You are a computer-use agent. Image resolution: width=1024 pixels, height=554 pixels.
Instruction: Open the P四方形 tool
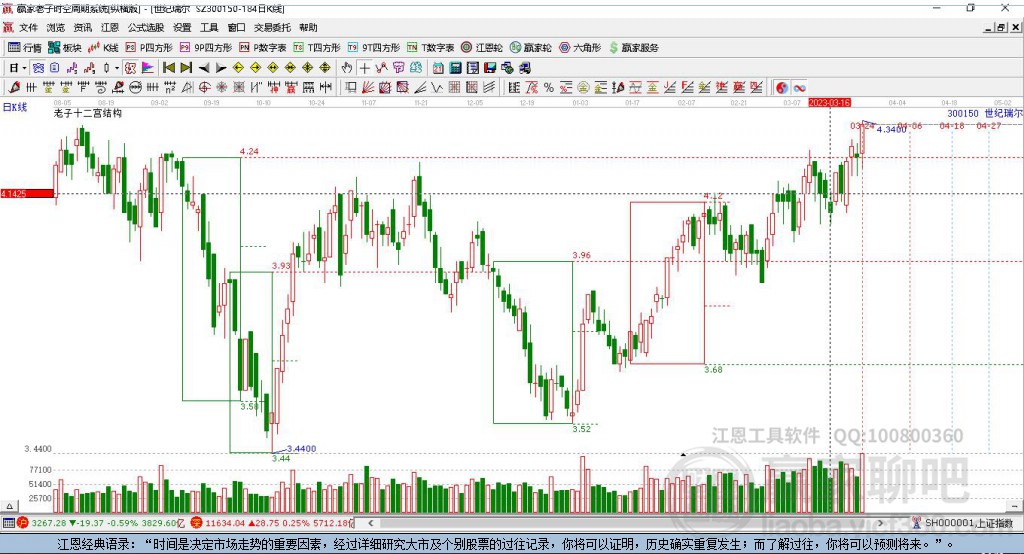click(x=149, y=48)
